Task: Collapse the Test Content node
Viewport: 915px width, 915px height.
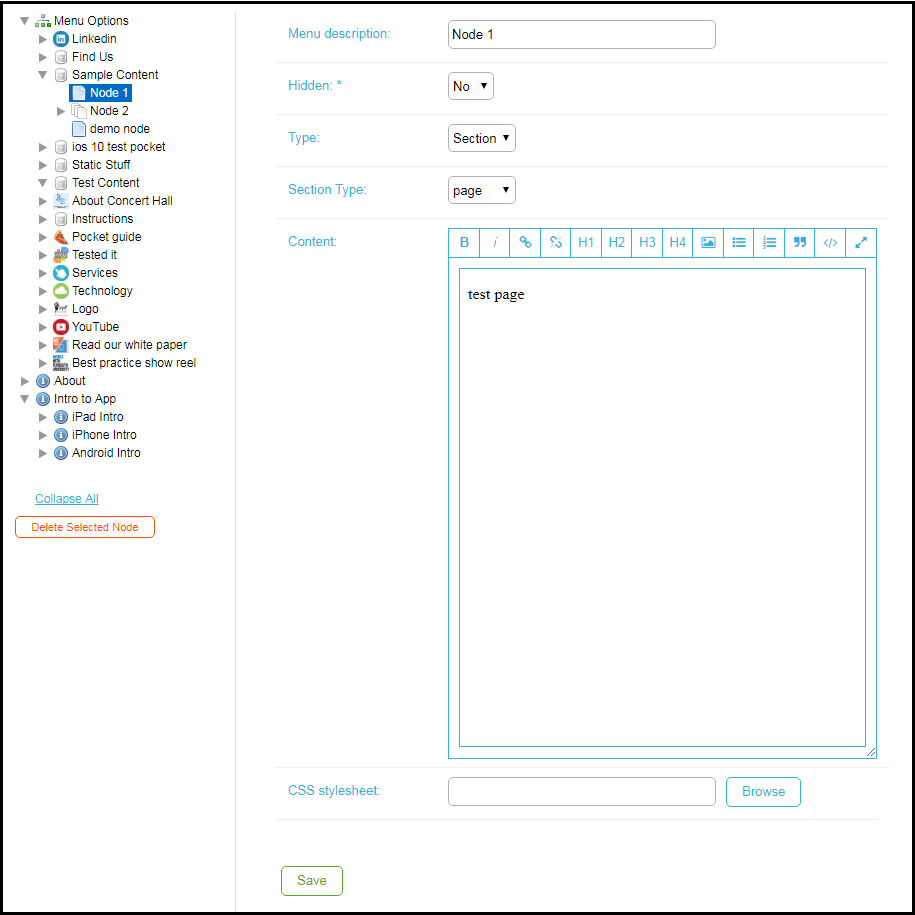Action: pyautogui.click(x=43, y=183)
